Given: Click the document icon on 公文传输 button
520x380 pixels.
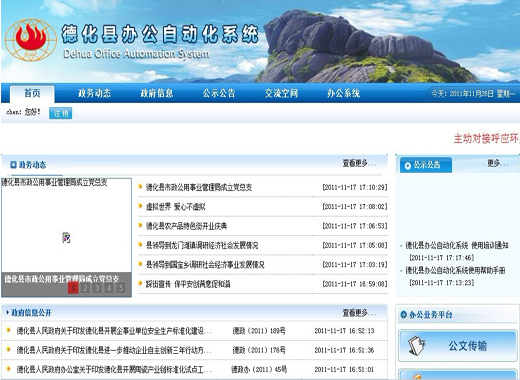Looking at the screenshot, I should (417, 346).
